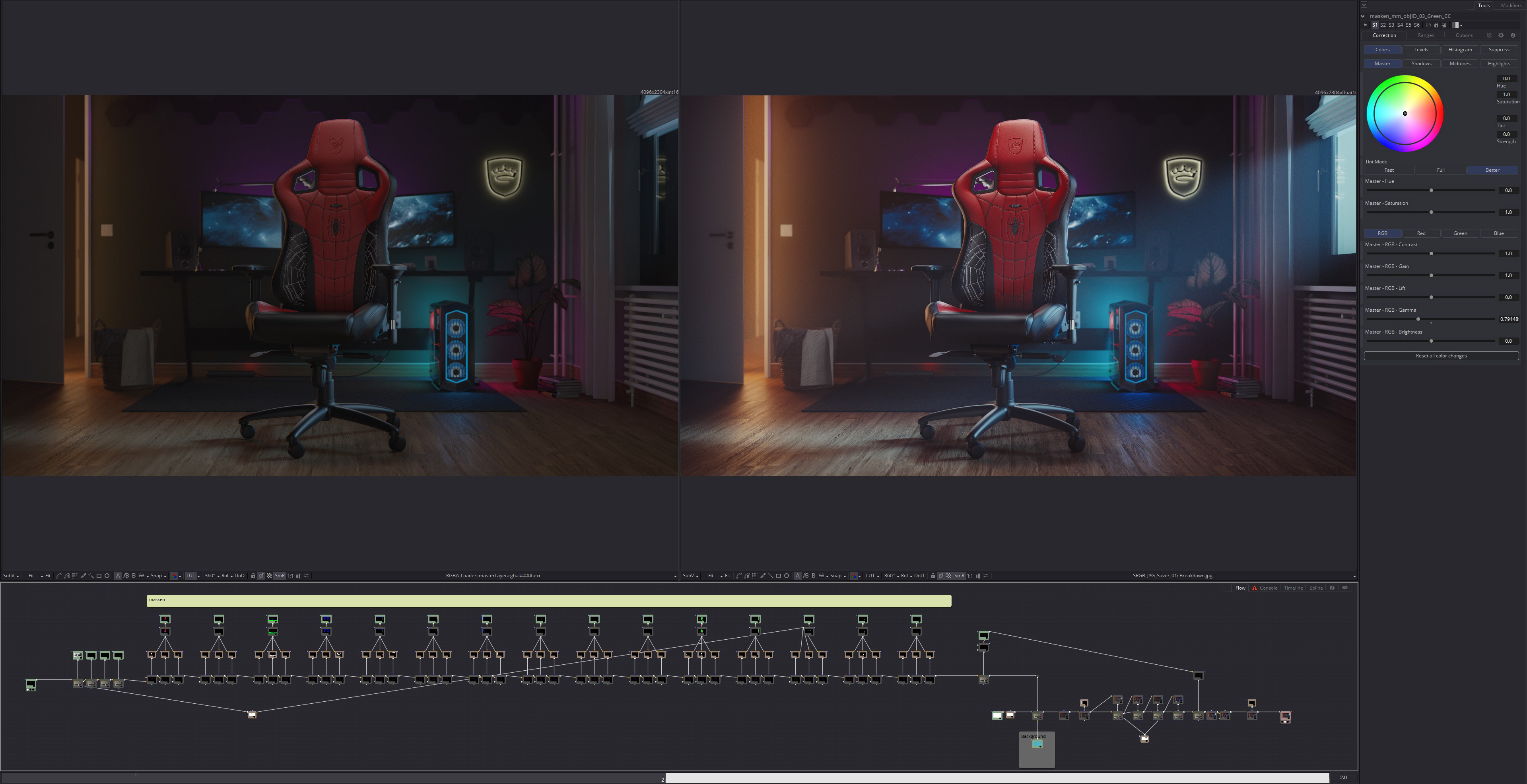Open the tile color dropdown in tool header
Image resolution: width=1527 pixels, height=784 pixels.
tap(1461, 25)
